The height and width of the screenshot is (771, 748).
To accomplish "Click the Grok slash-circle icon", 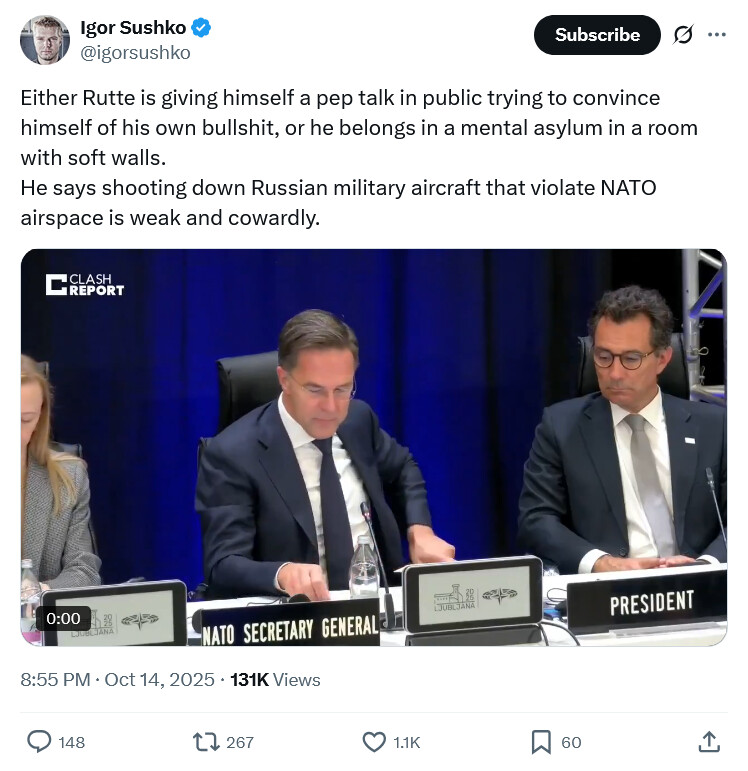I will click(x=683, y=35).
